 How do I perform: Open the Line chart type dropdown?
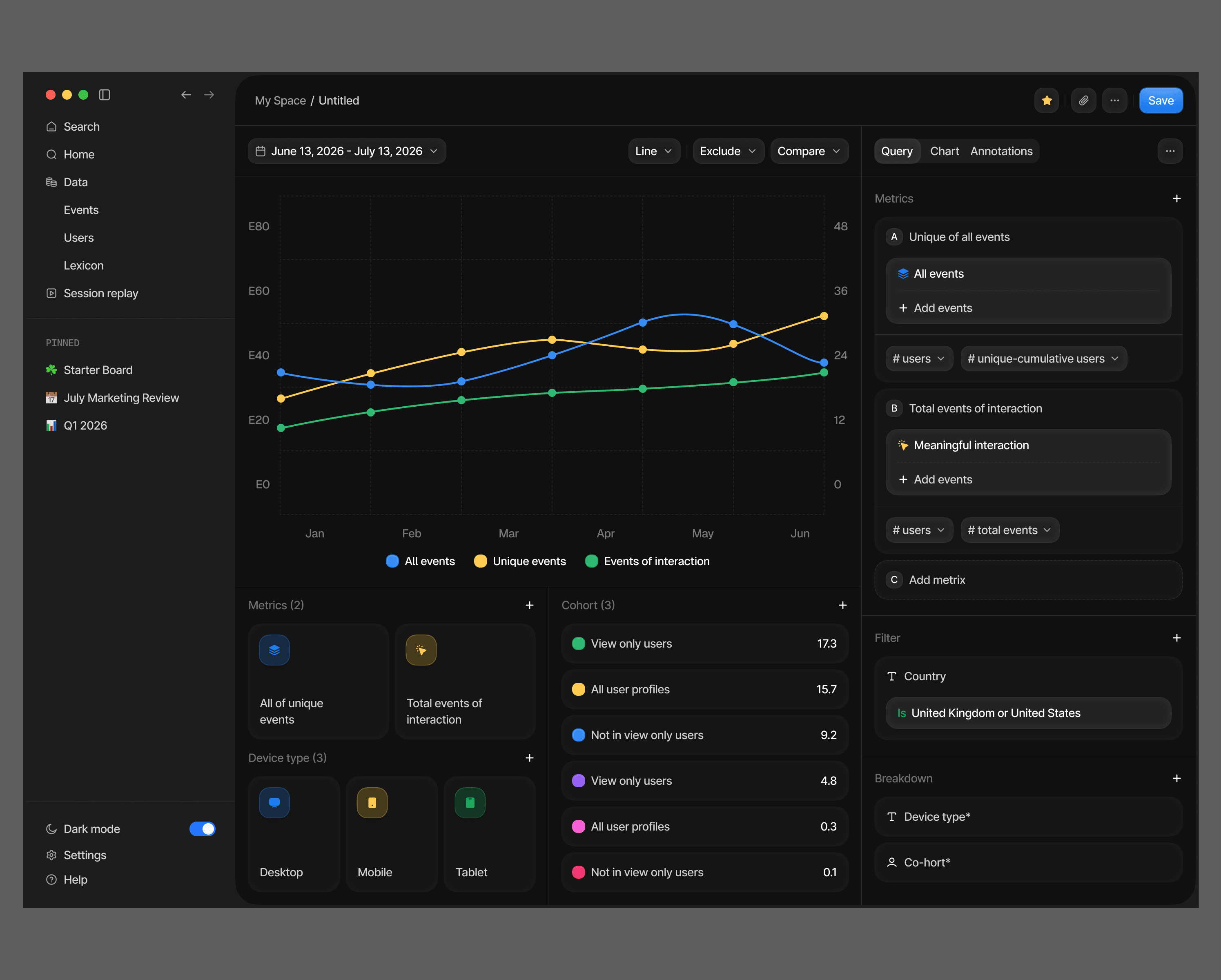653,151
